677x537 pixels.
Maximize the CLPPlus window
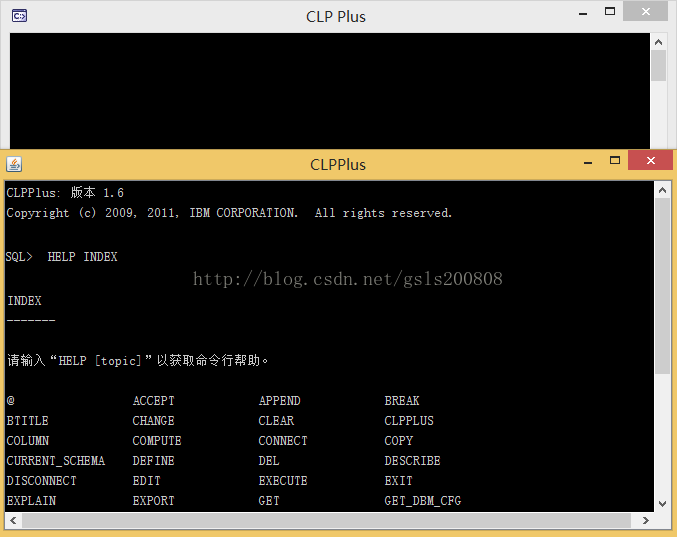615,161
